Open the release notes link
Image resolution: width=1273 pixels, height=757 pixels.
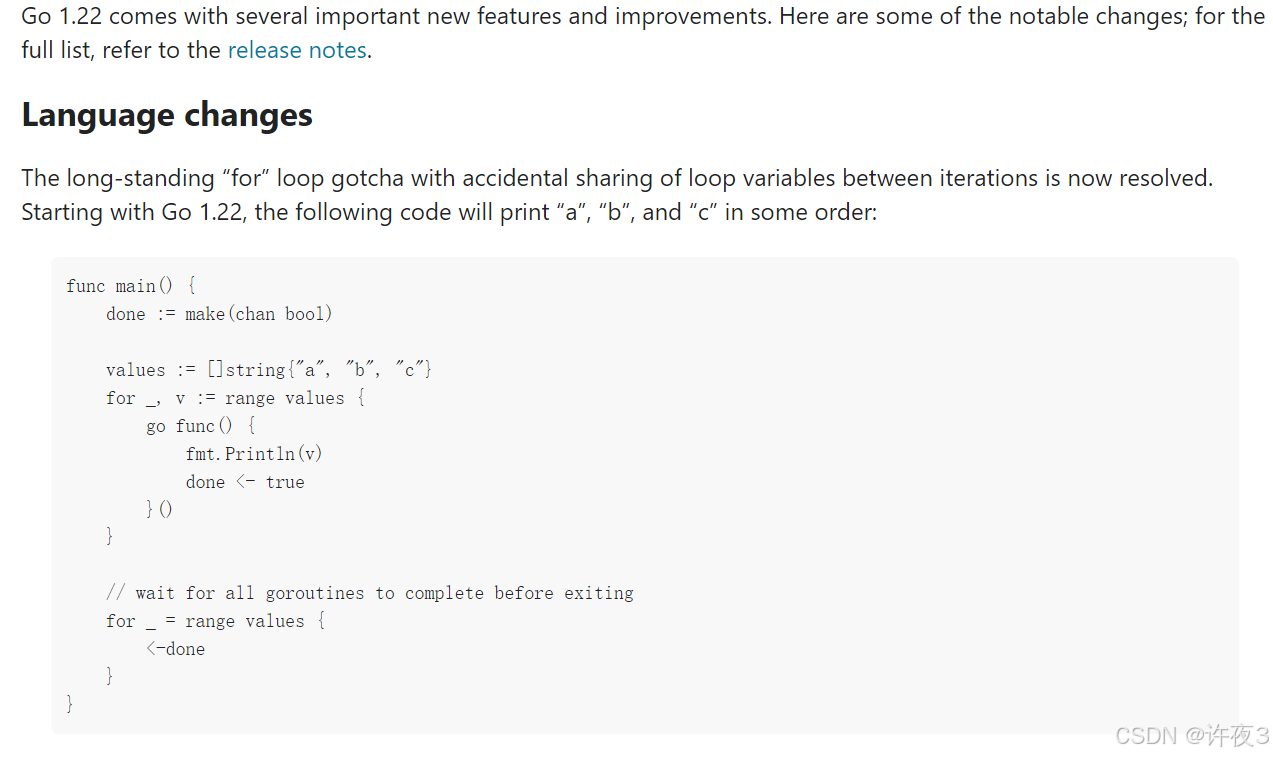tap(297, 50)
